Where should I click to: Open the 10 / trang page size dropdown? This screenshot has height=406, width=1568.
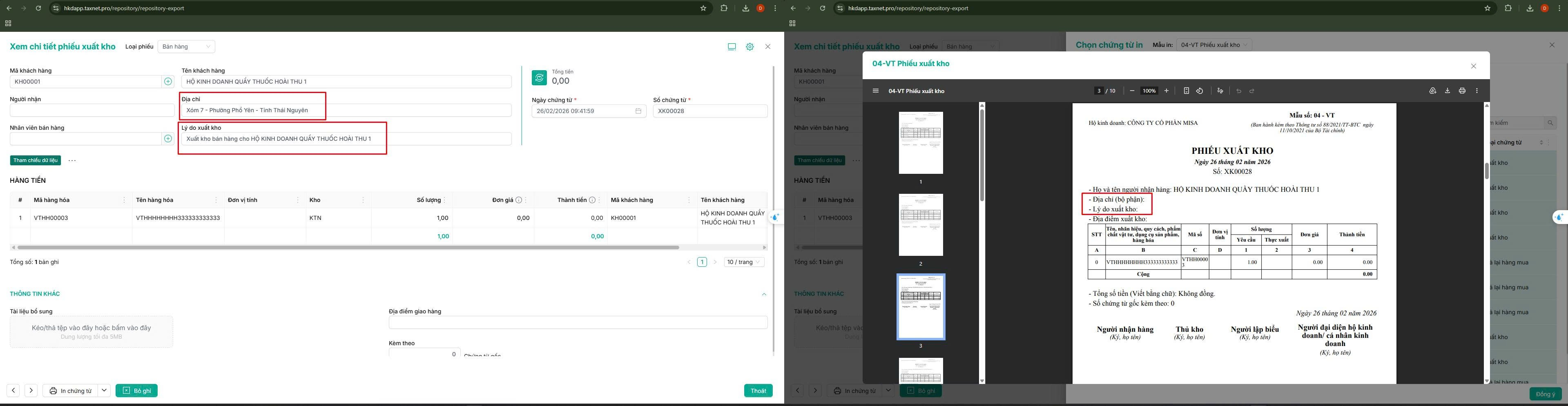pyautogui.click(x=744, y=262)
